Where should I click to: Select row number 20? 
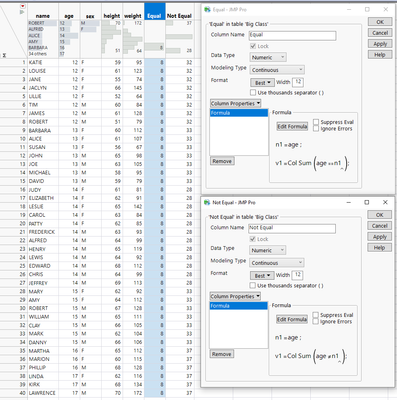click(22, 223)
